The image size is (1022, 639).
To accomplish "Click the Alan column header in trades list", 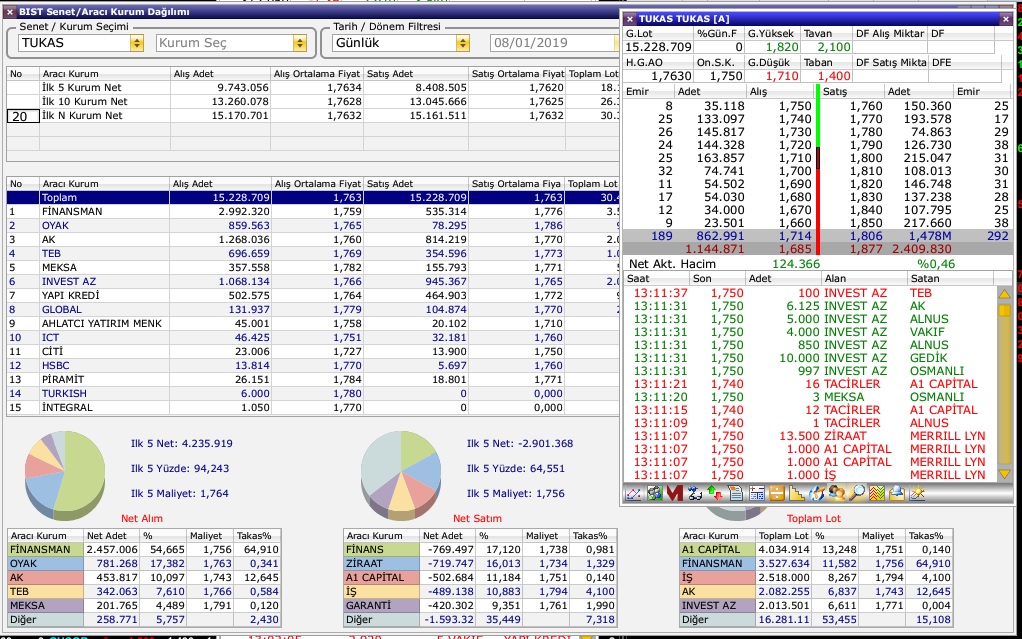I will tap(863, 278).
